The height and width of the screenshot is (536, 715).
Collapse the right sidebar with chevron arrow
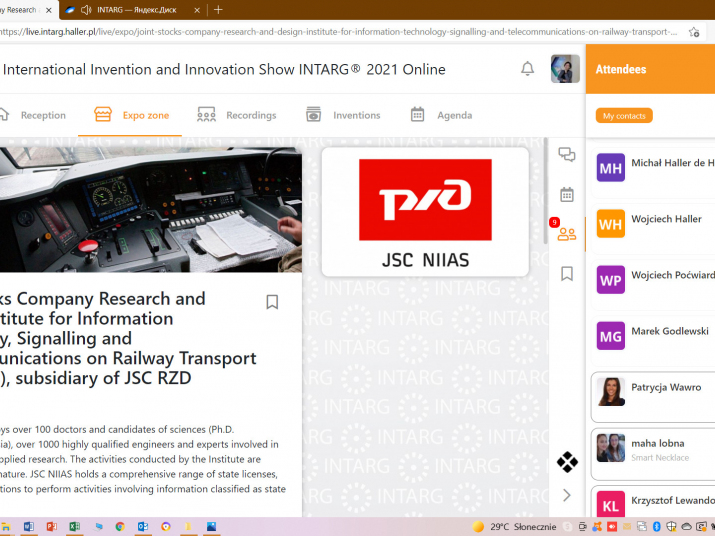567,495
